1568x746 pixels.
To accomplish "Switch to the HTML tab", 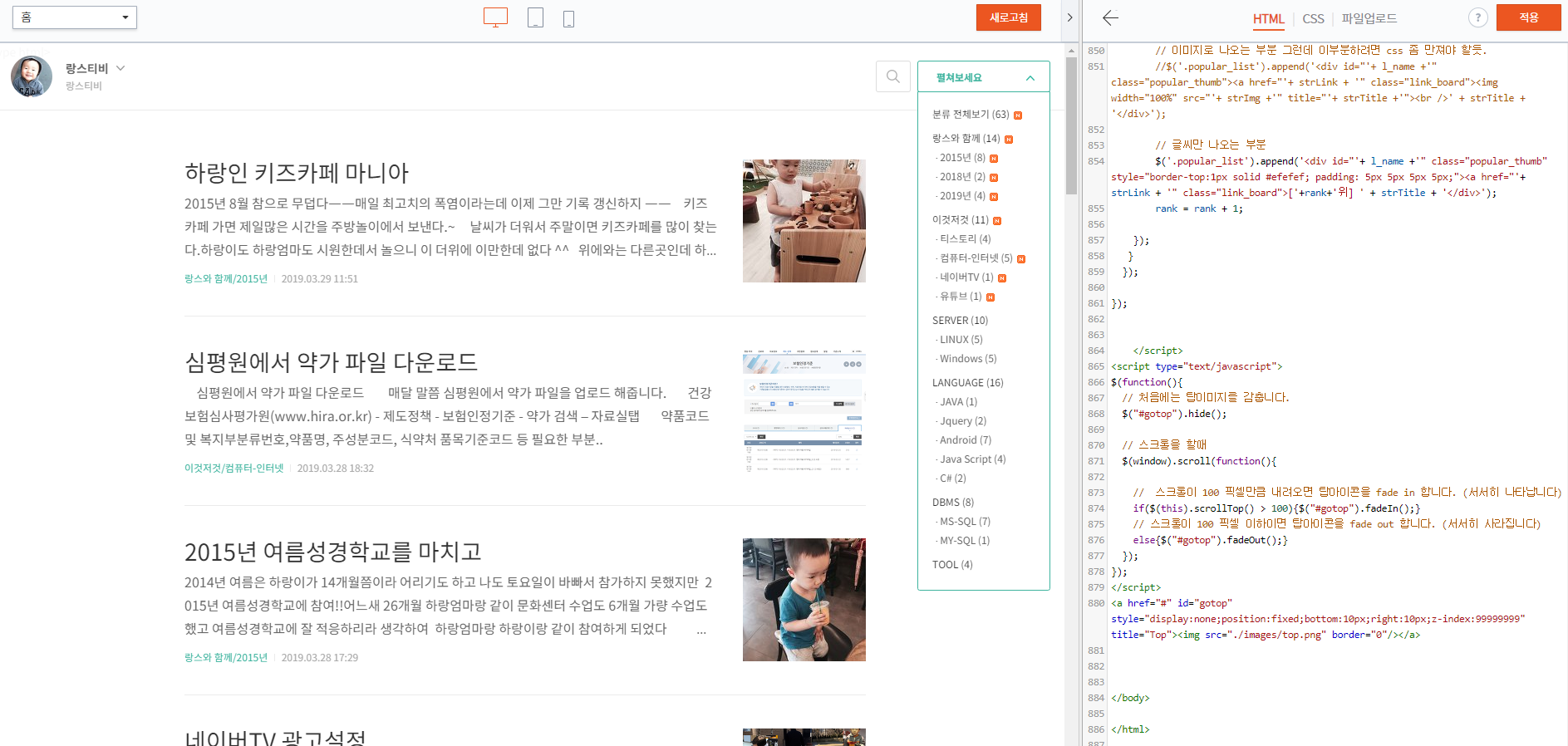I will coord(1268,18).
